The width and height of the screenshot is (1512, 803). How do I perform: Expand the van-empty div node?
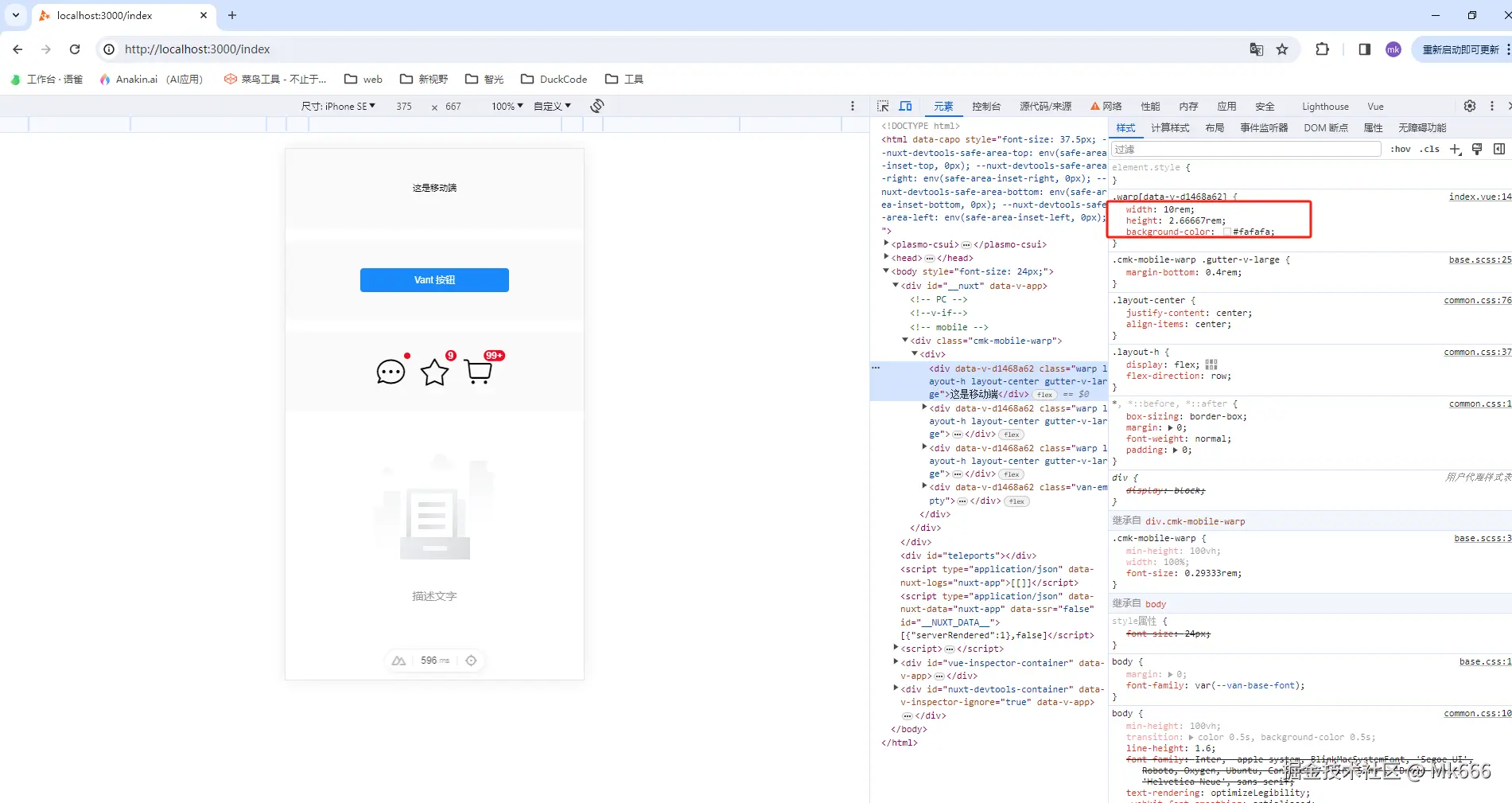click(924, 485)
